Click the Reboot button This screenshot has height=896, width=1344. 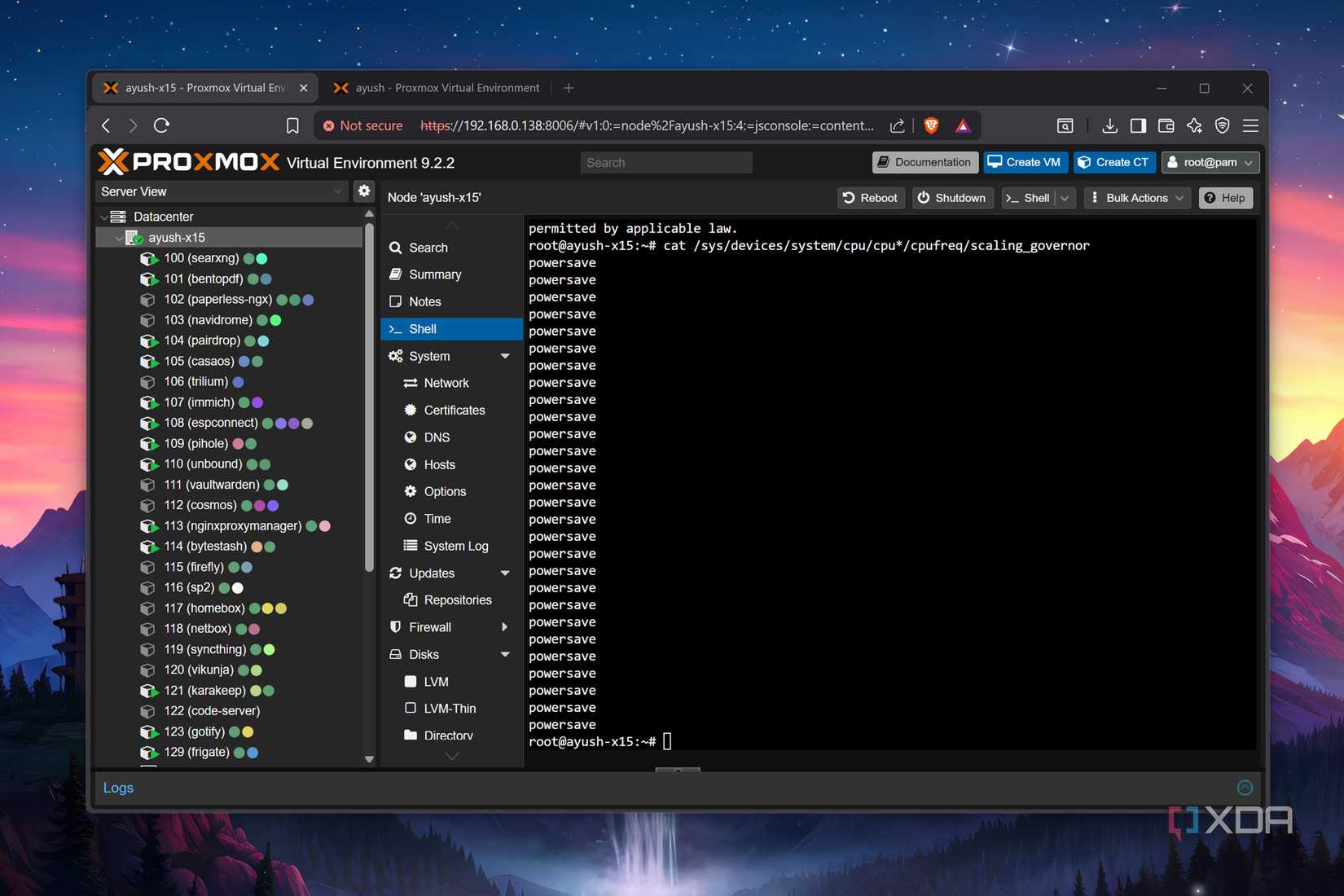pyautogui.click(x=871, y=198)
